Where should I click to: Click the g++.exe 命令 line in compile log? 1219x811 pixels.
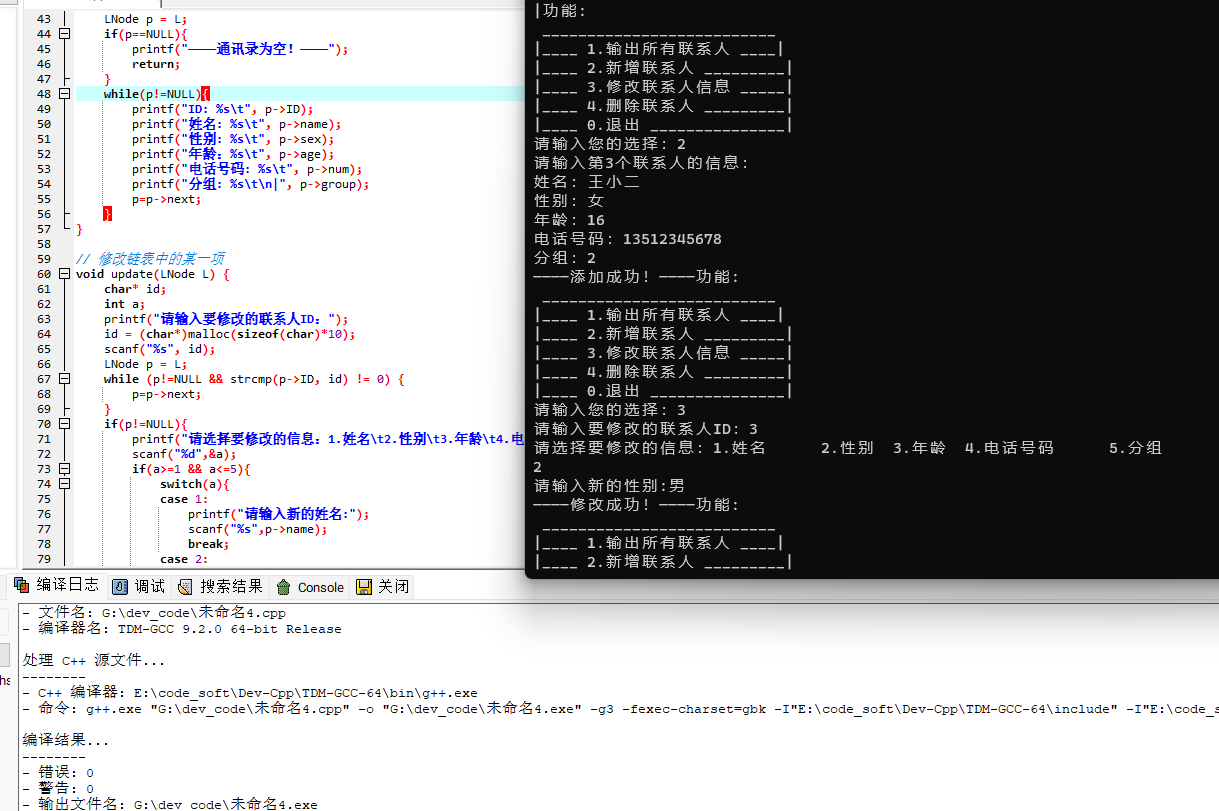tap(400, 709)
